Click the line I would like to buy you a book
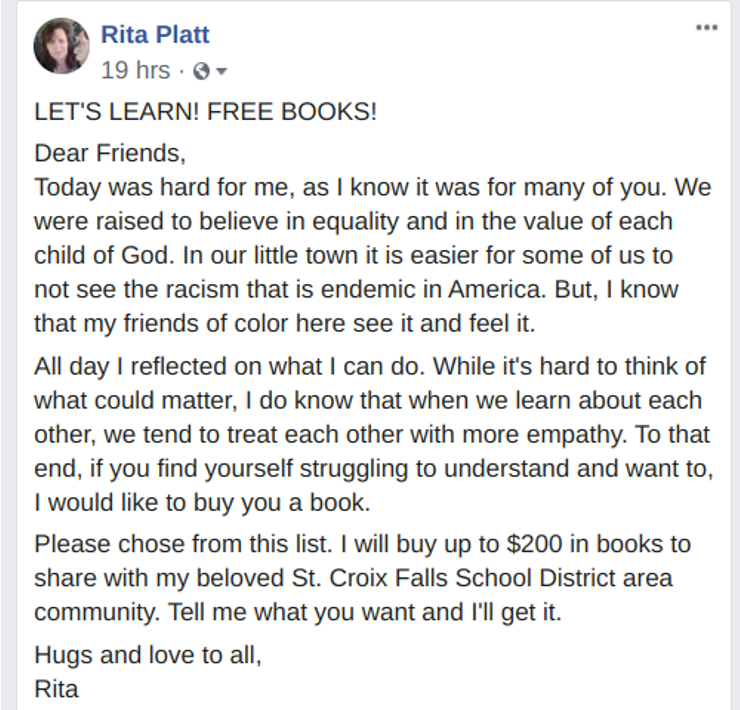740x710 pixels. 202,502
